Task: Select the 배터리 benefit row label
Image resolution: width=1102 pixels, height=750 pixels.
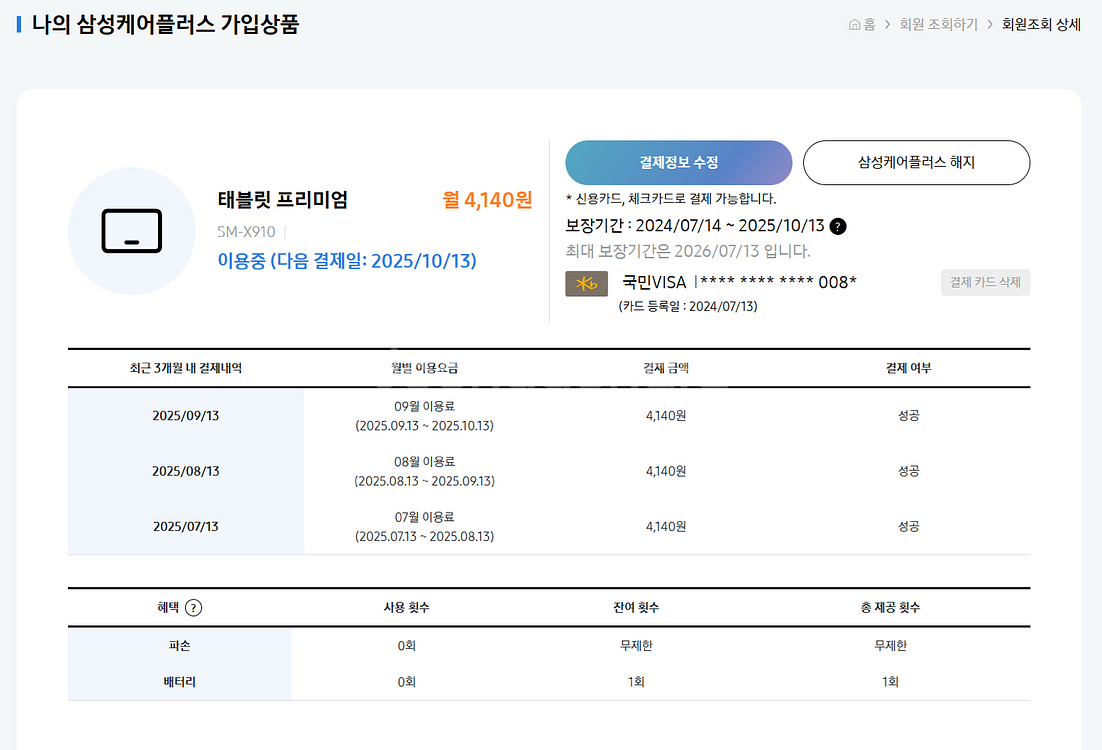Action: tap(179, 682)
